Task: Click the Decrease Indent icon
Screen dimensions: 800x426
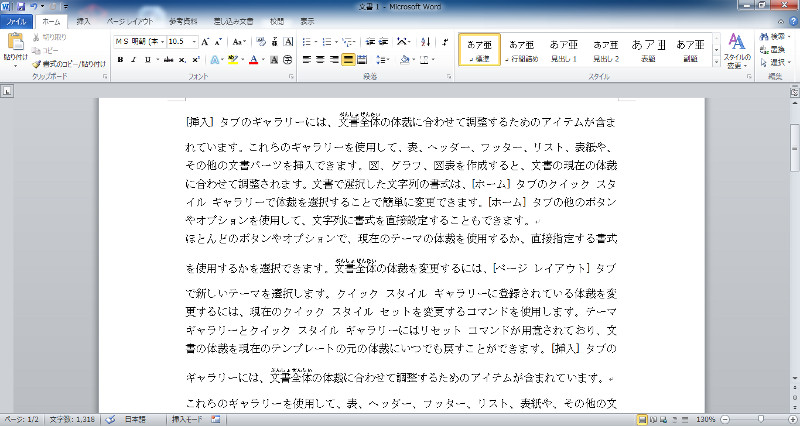Action: [370, 42]
